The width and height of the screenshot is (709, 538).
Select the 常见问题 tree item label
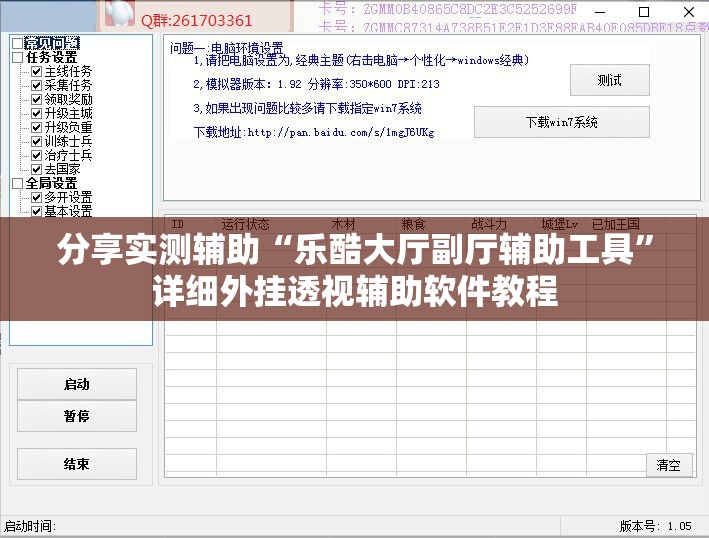tap(52, 43)
